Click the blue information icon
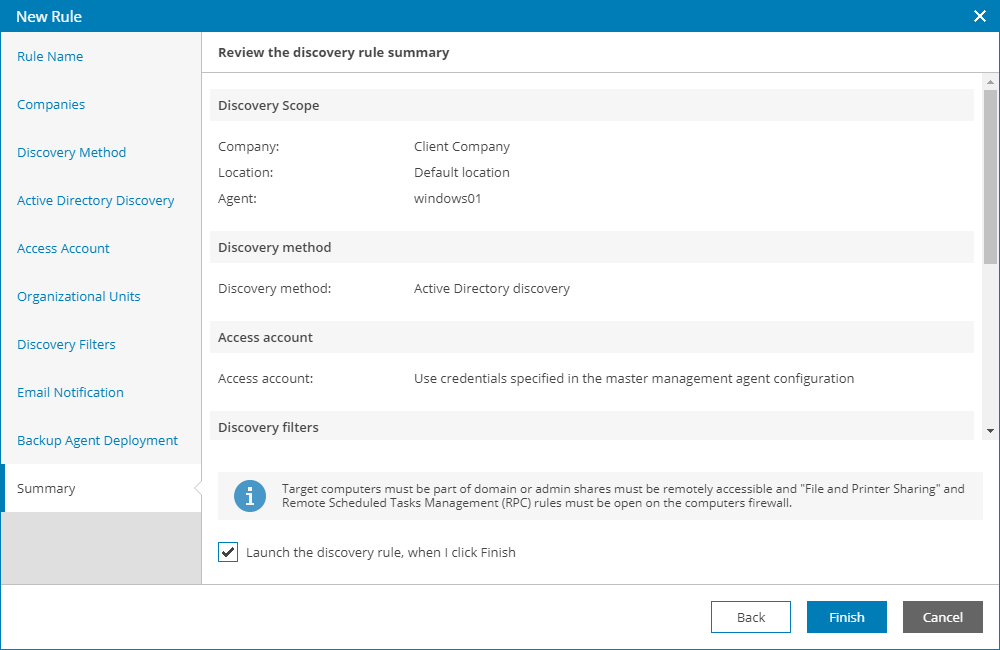Screen dimensions: 1000x650 (250, 496)
